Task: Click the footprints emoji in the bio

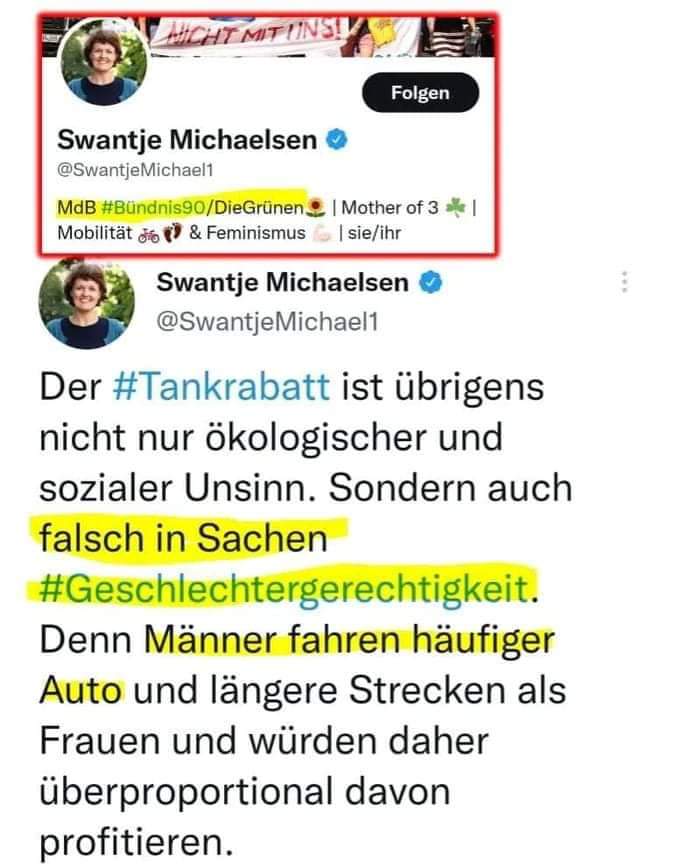Action: (x=173, y=233)
